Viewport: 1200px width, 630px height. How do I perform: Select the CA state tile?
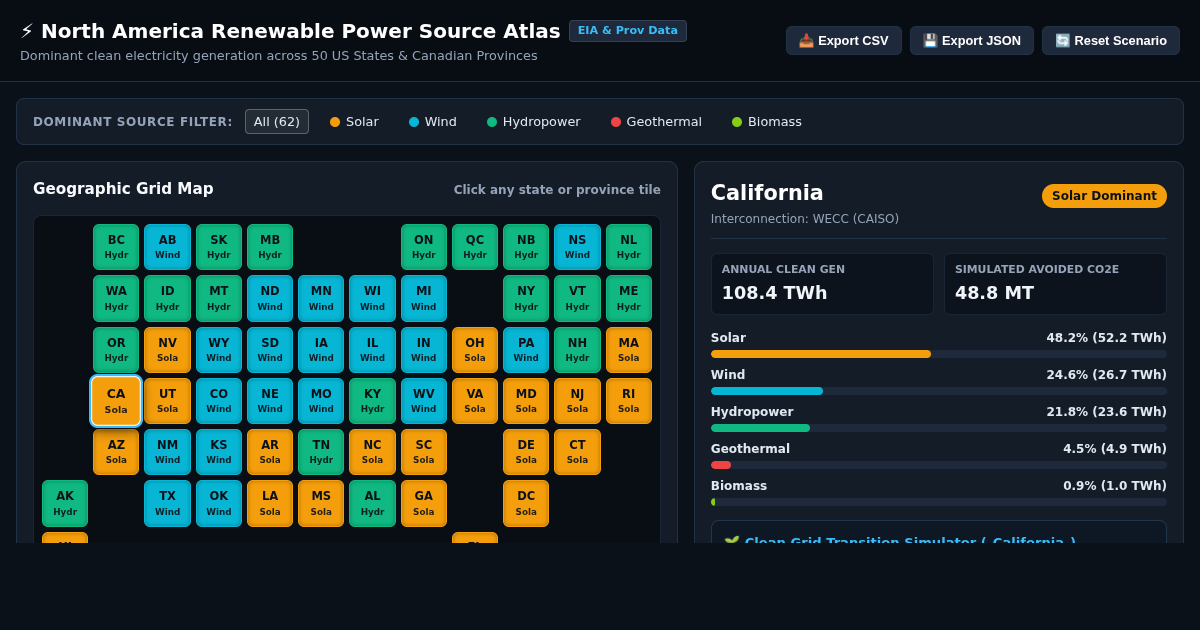point(116,401)
